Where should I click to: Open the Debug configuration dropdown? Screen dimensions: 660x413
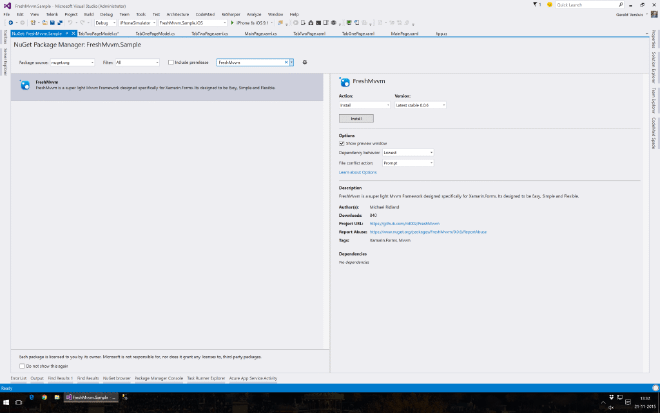(105, 23)
